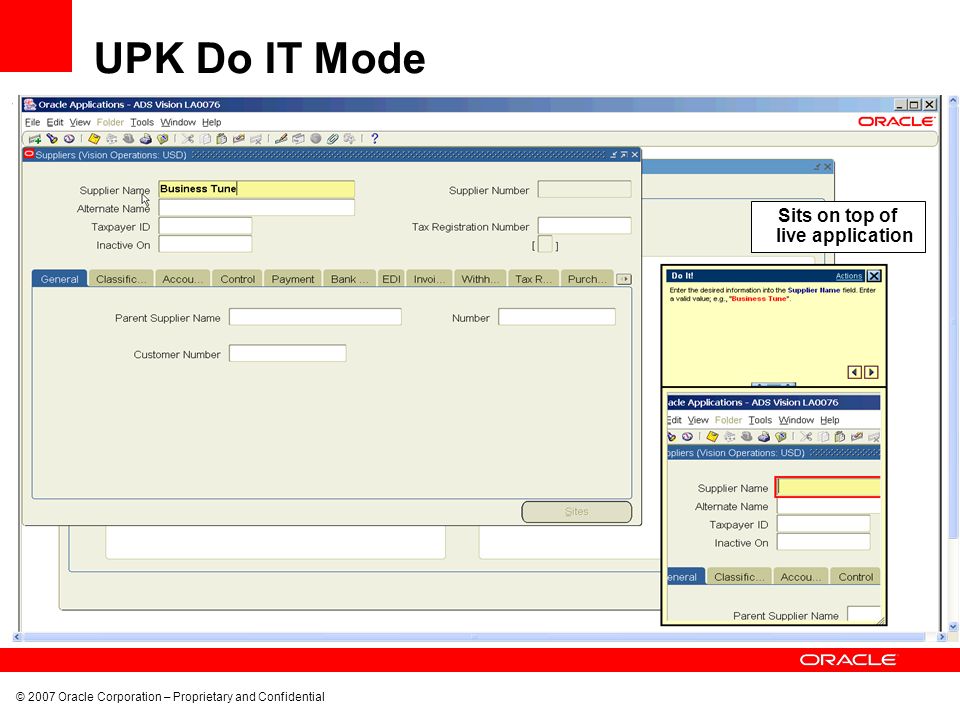The width and height of the screenshot is (960, 720).
Task: Switch to the Withh... tab
Action: click(481, 279)
